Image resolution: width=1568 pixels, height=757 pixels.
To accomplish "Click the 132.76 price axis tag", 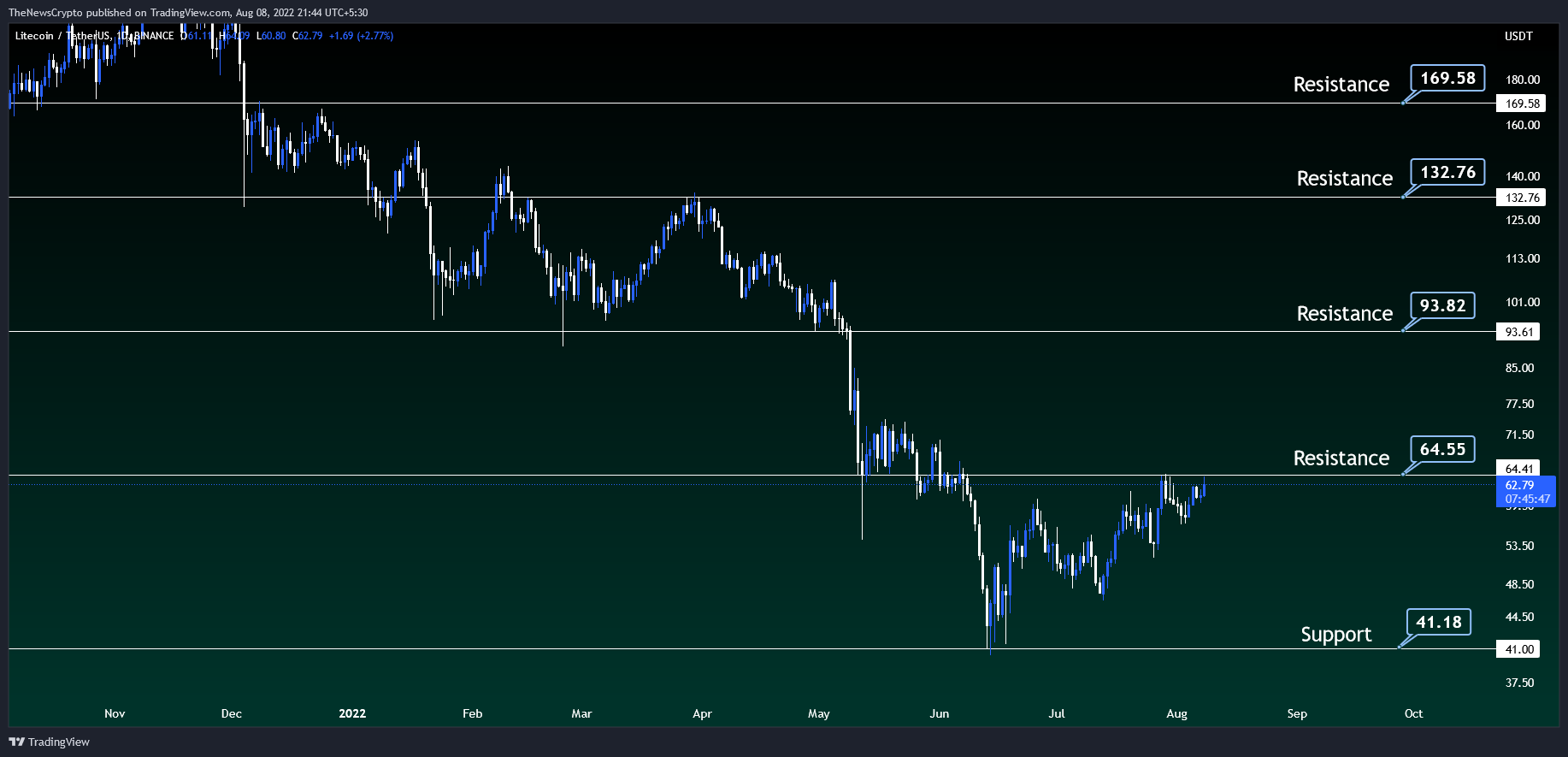I will 1521,198.
